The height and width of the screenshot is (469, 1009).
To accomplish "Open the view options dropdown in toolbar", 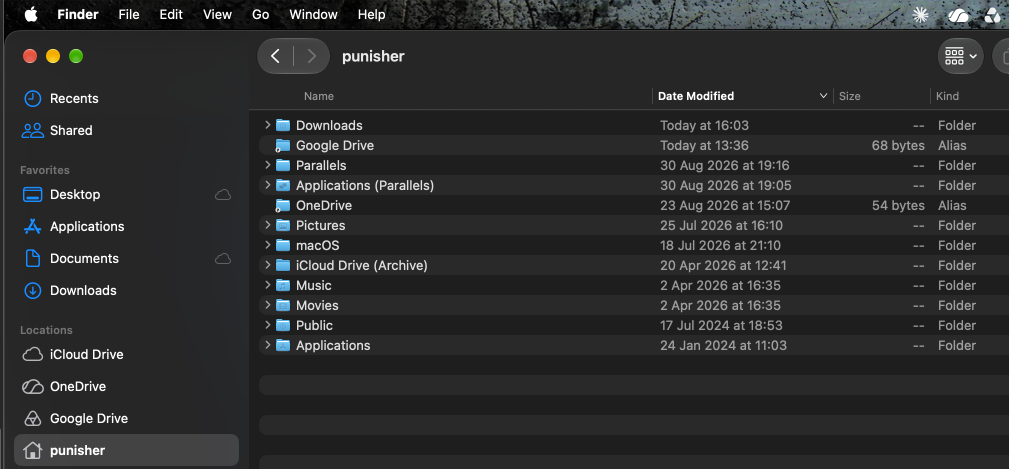I will coord(960,57).
